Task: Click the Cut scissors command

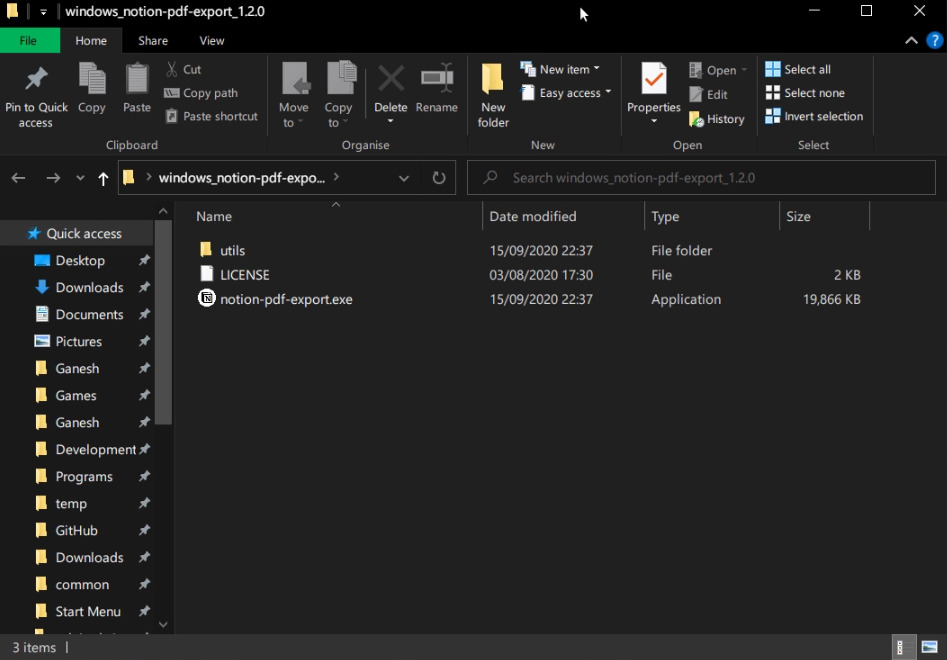Action: pyautogui.click(x=184, y=69)
